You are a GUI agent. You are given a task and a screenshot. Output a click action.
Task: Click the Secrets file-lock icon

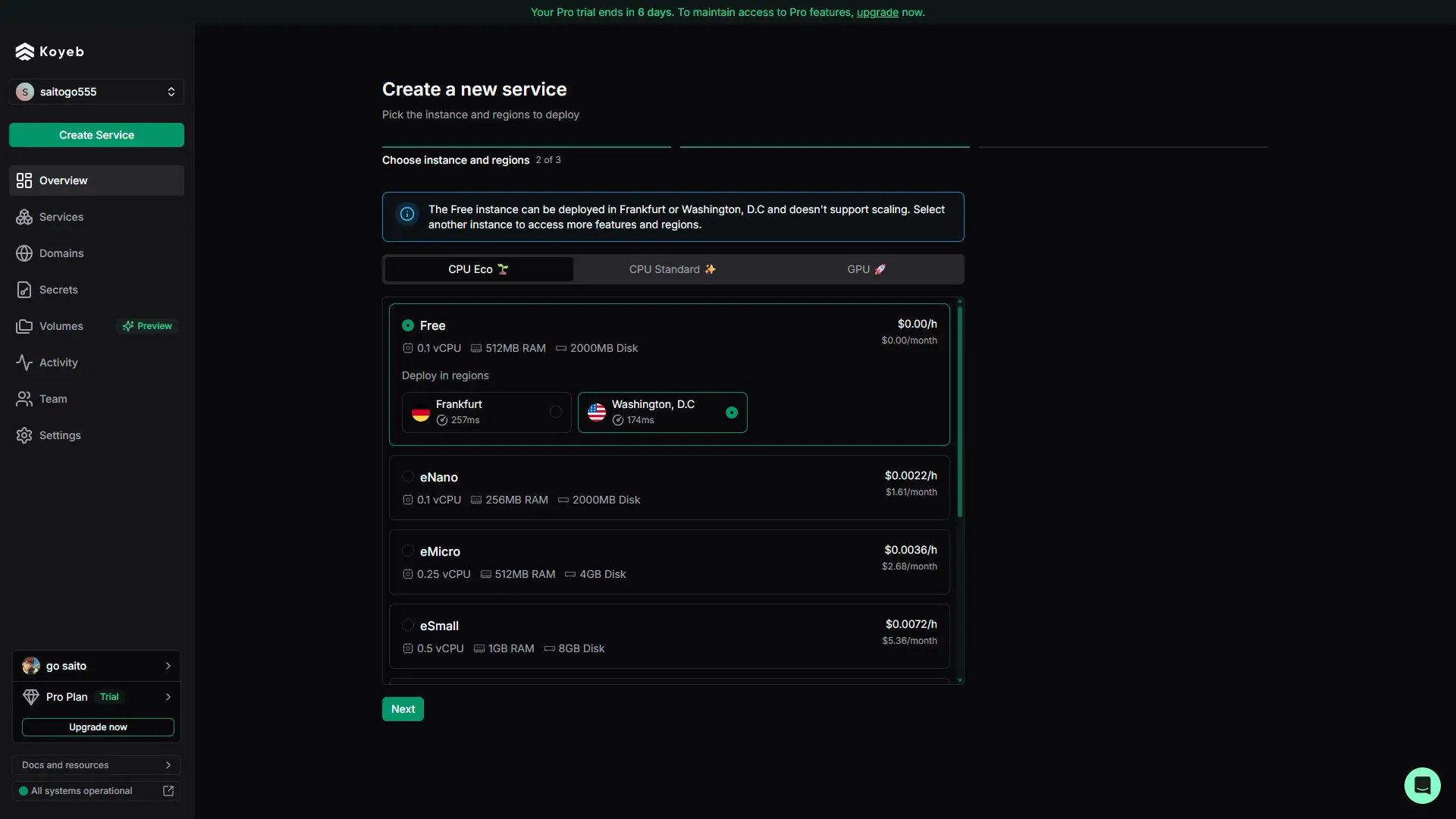pos(24,290)
